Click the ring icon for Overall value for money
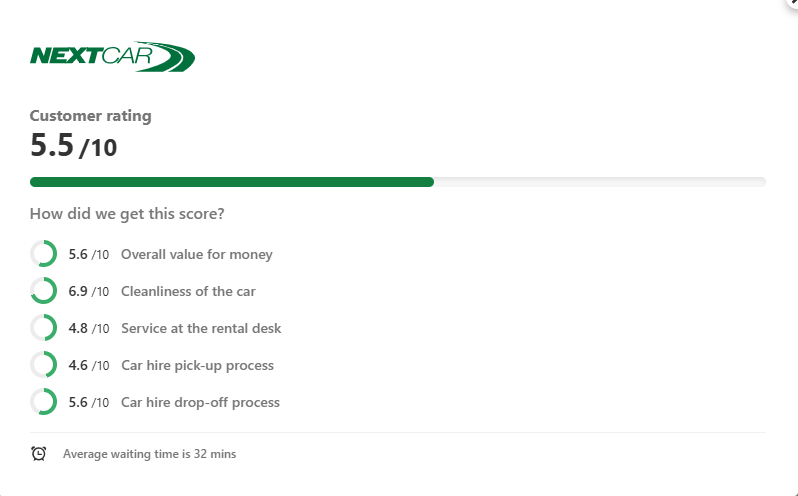This screenshot has width=798, height=496. (x=43, y=254)
